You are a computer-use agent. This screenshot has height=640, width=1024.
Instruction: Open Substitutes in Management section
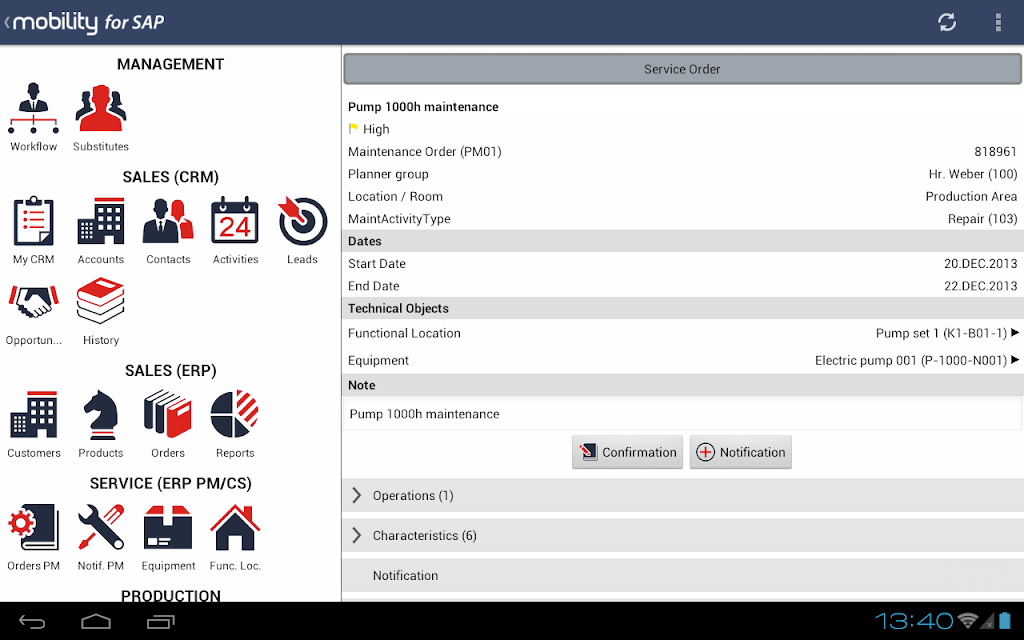point(101,111)
